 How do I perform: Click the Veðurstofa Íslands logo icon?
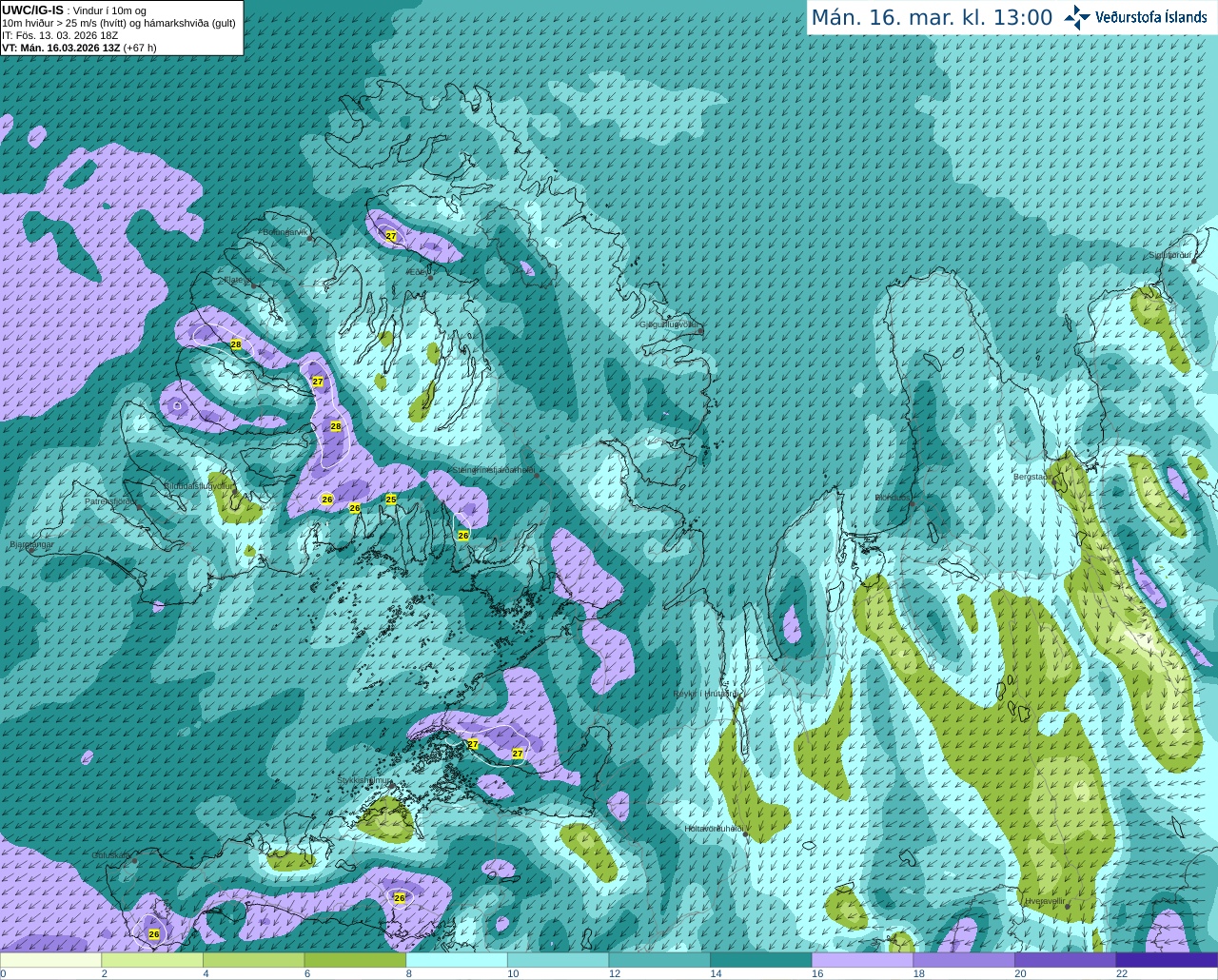pyautogui.click(x=1077, y=16)
